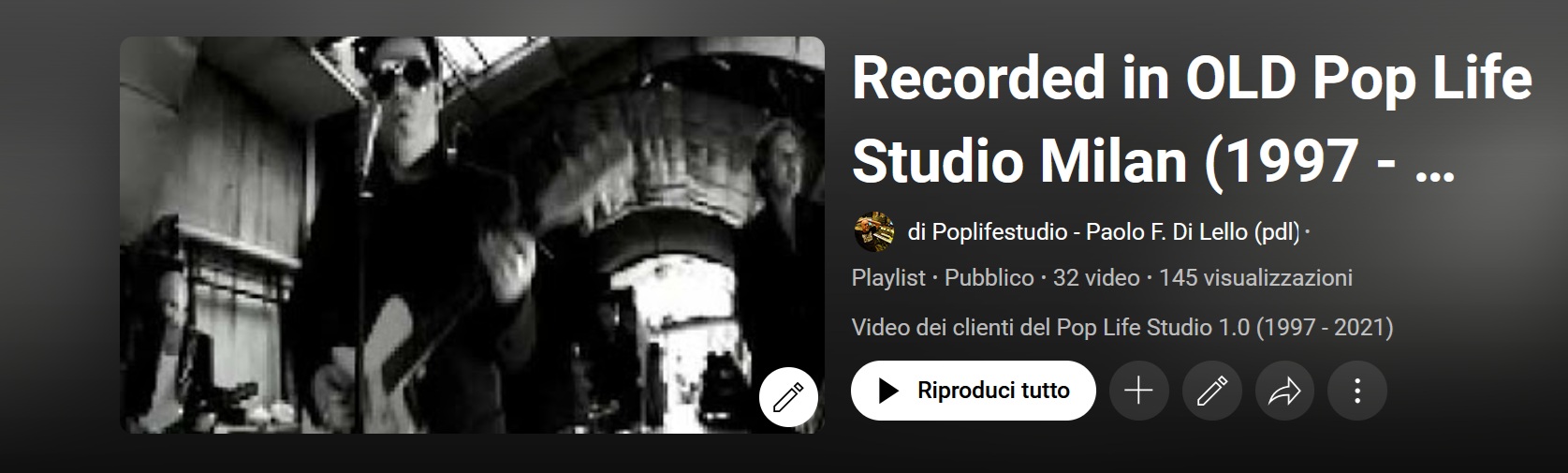Click the play triangle in Riproduci tutto
Image resolution: width=1568 pixels, height=473 pixels.
(x=889, y=391)
